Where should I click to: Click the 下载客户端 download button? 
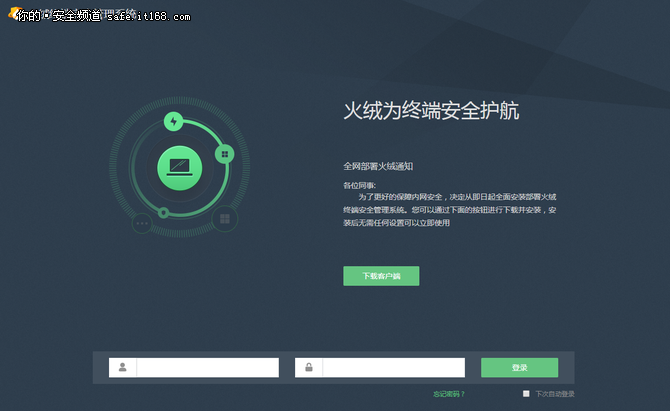[x=381, y=276]
